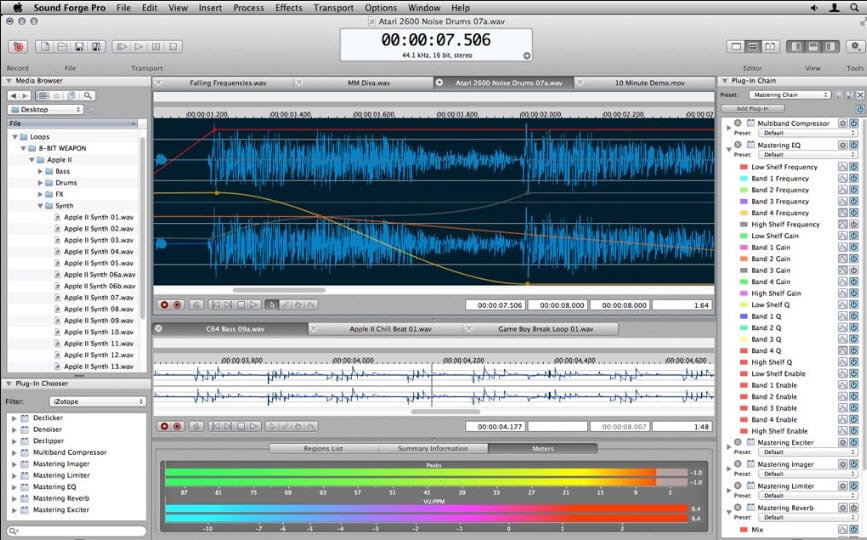Open the Effects menu
This screenshot has height=540, width=867.
pos(288,8)
